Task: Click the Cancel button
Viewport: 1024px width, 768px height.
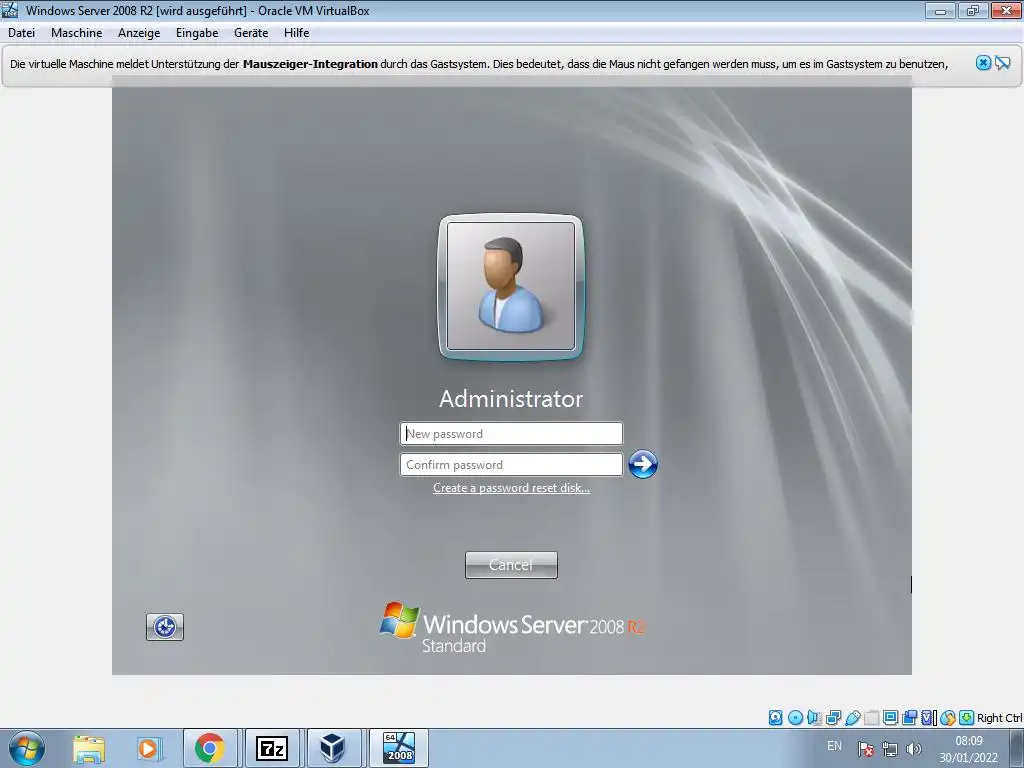Action: (511, 565)
